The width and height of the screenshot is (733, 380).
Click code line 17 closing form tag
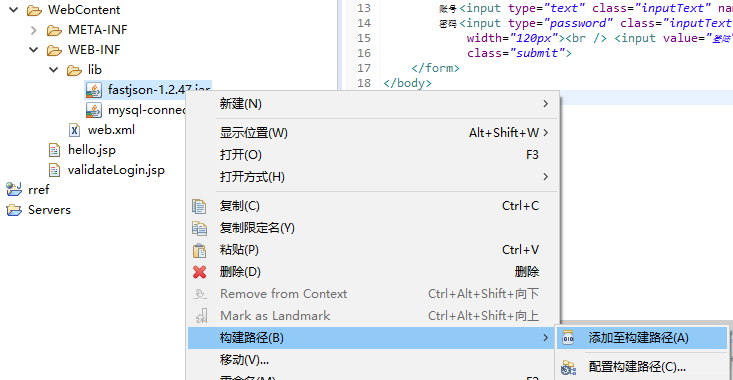(435, 68)
